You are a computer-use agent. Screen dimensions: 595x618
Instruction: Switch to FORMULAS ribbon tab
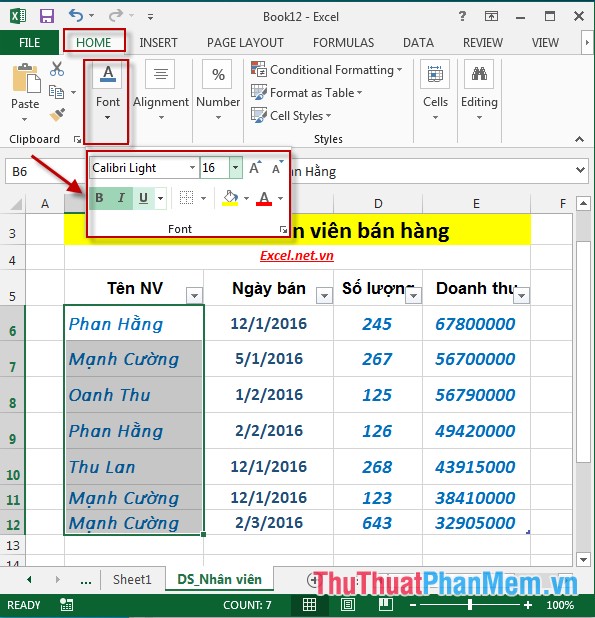343,43
